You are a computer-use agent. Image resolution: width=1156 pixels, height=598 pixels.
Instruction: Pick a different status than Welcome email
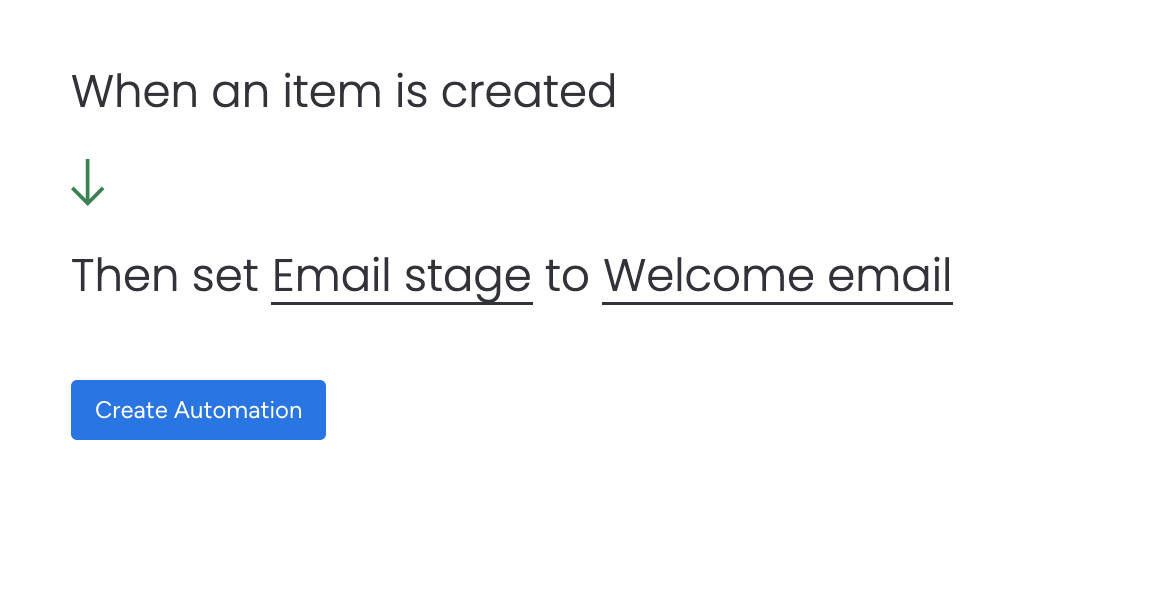point(777,277)
